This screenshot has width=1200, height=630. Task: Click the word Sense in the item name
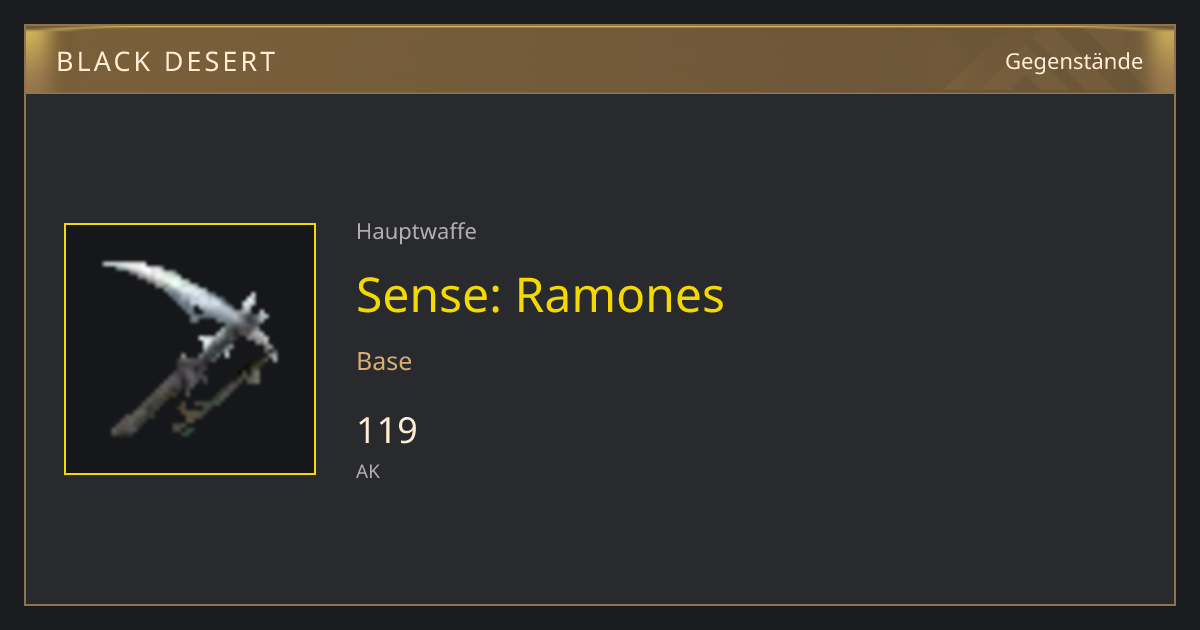424,296
